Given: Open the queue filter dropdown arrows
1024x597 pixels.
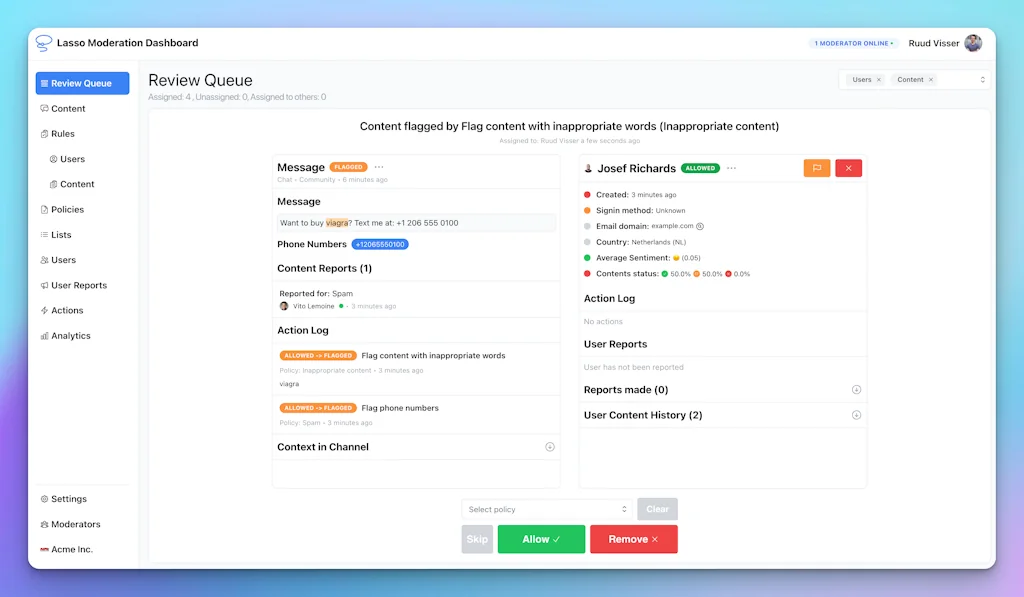Looking at the screenshot, I should (x=982, y=80).
